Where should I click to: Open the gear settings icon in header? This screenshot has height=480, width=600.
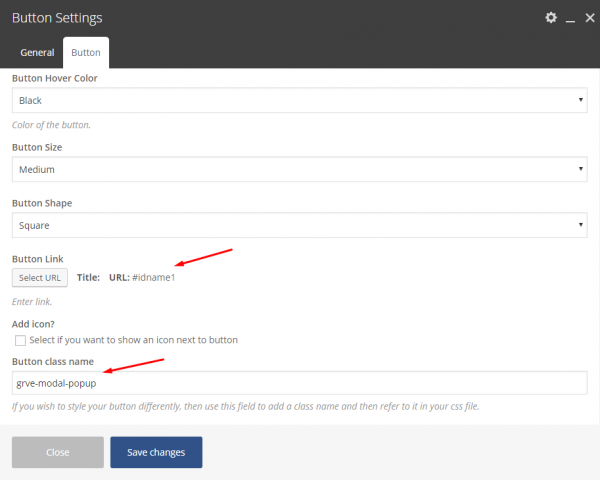pos(550,18)
